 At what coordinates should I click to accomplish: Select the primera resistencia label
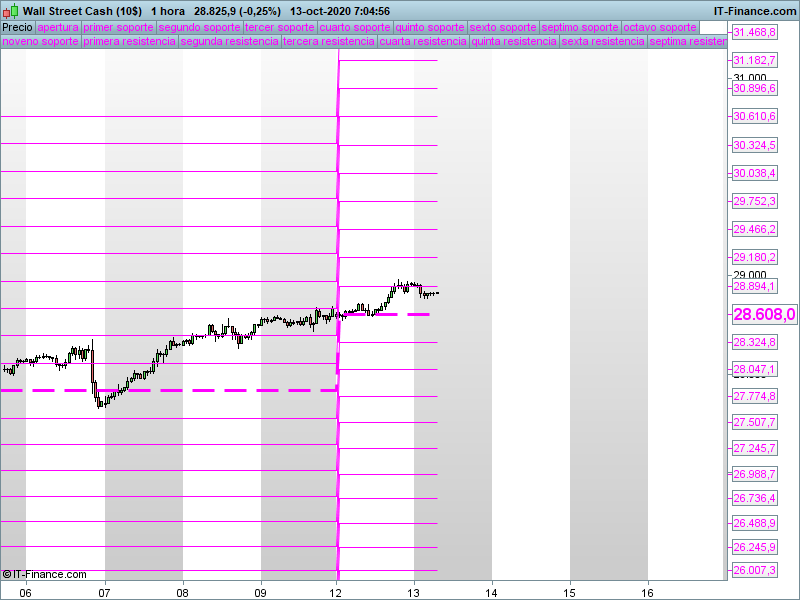[130, 41]
